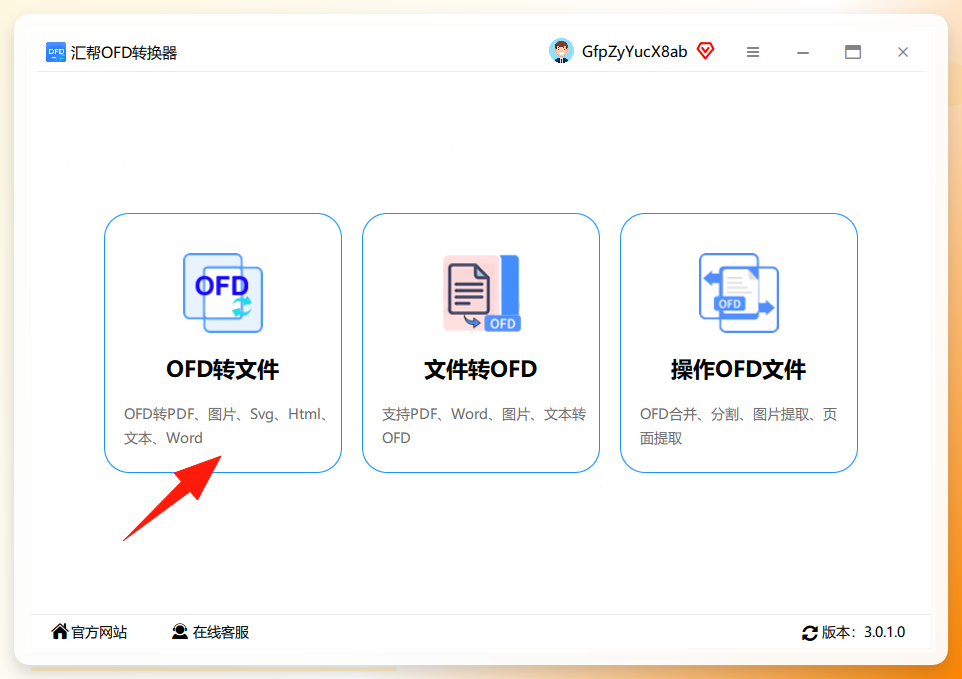Close the 汇帮OFD转换器 window
This screenshot has height=679, width=962.
click(x=902, y=52)
